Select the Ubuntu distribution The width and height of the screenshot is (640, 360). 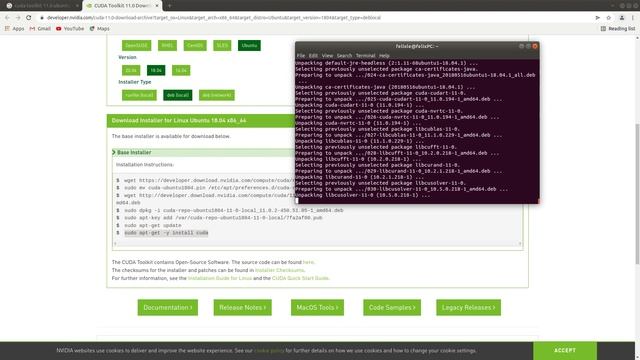(x=249, y=45)
